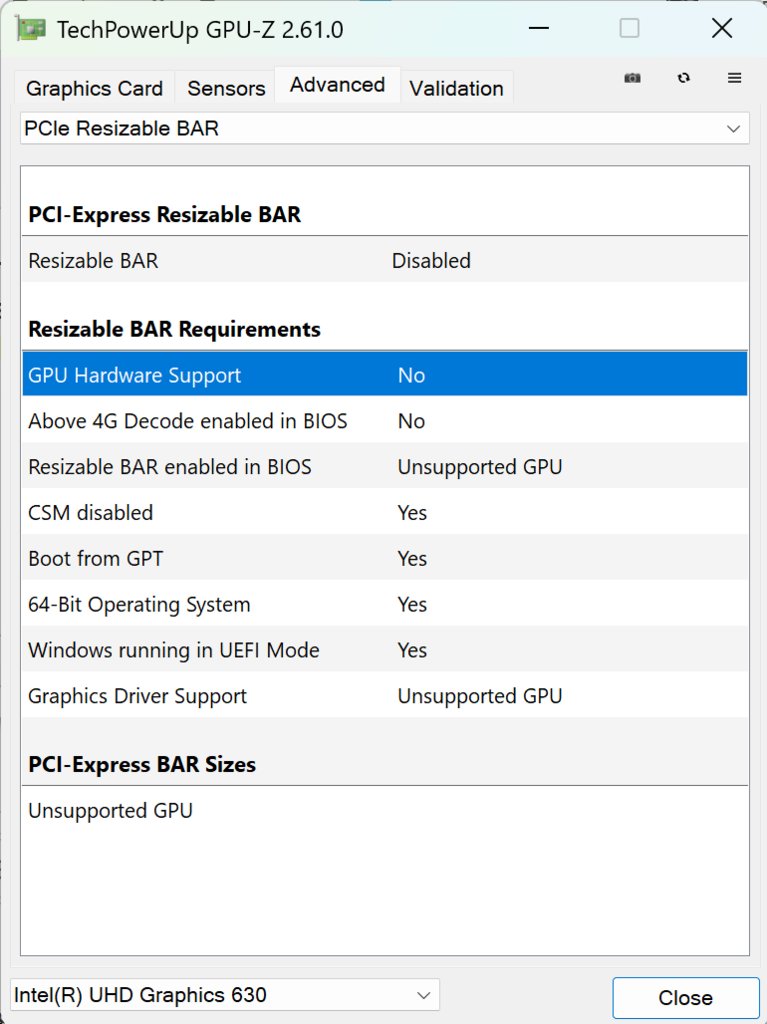Click the PCI-Express BAR Sizes heading

[142, 764]
